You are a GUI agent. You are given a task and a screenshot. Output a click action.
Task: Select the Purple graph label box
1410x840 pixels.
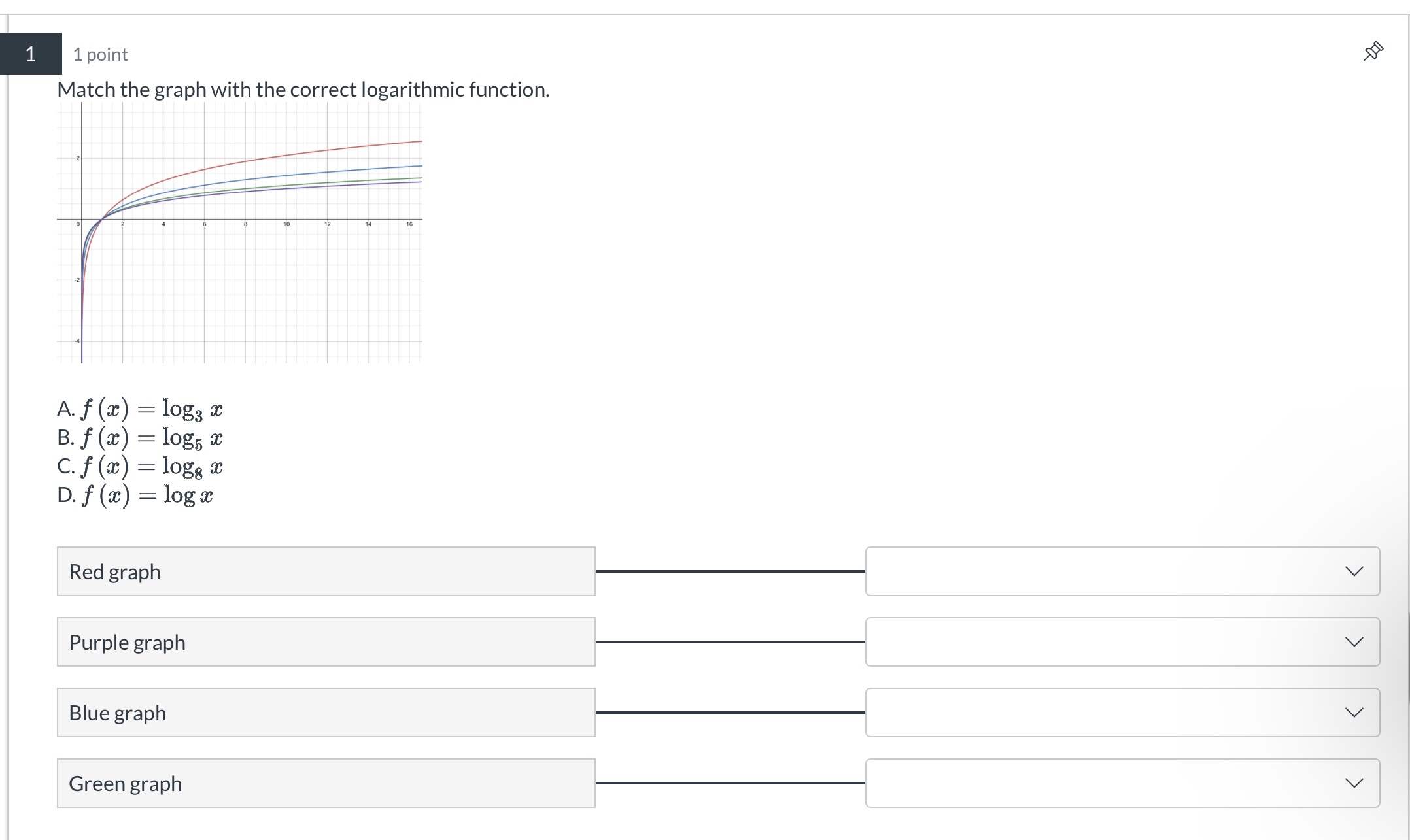(326, 641)
